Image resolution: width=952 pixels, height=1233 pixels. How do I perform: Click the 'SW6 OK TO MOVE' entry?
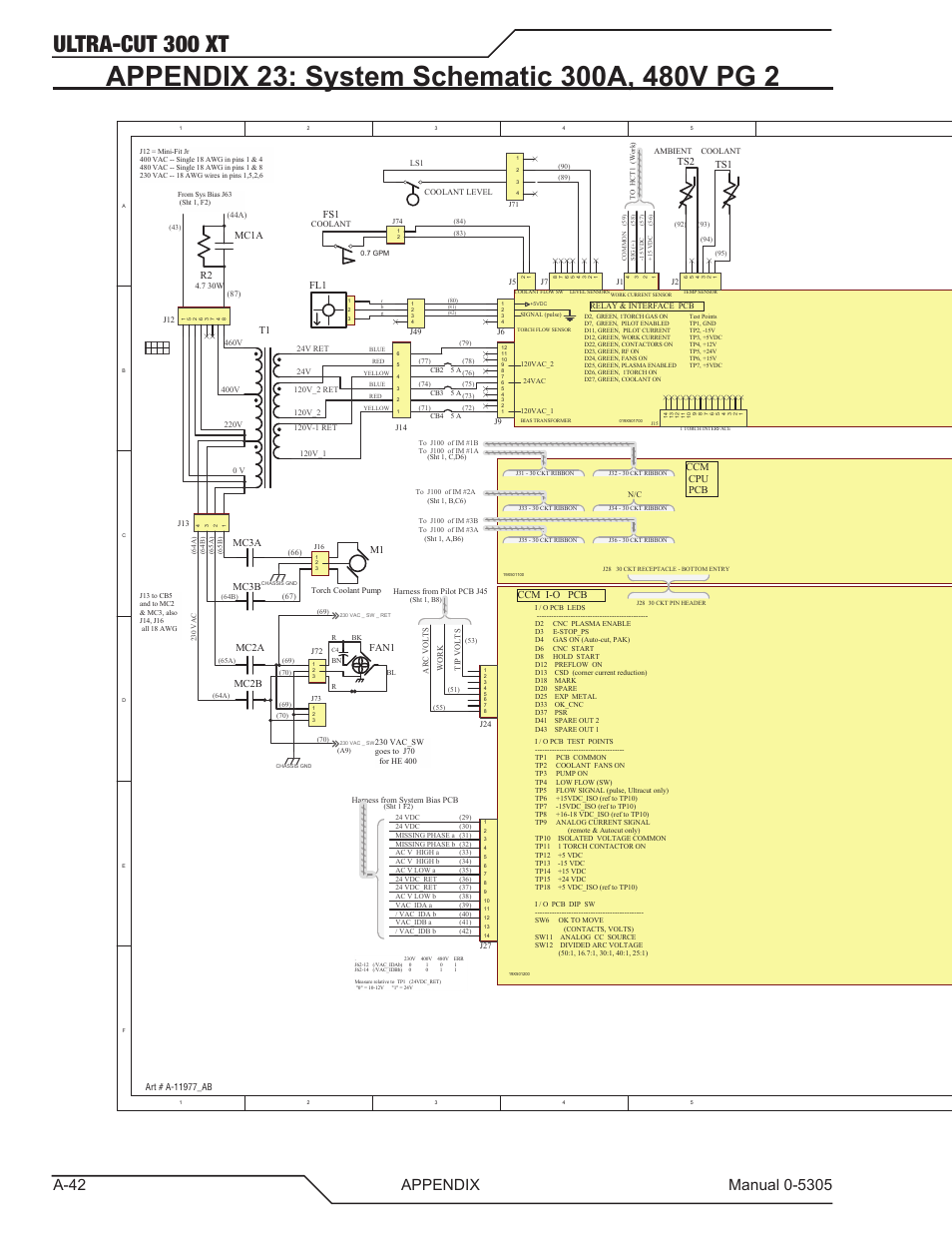[569, 921]
